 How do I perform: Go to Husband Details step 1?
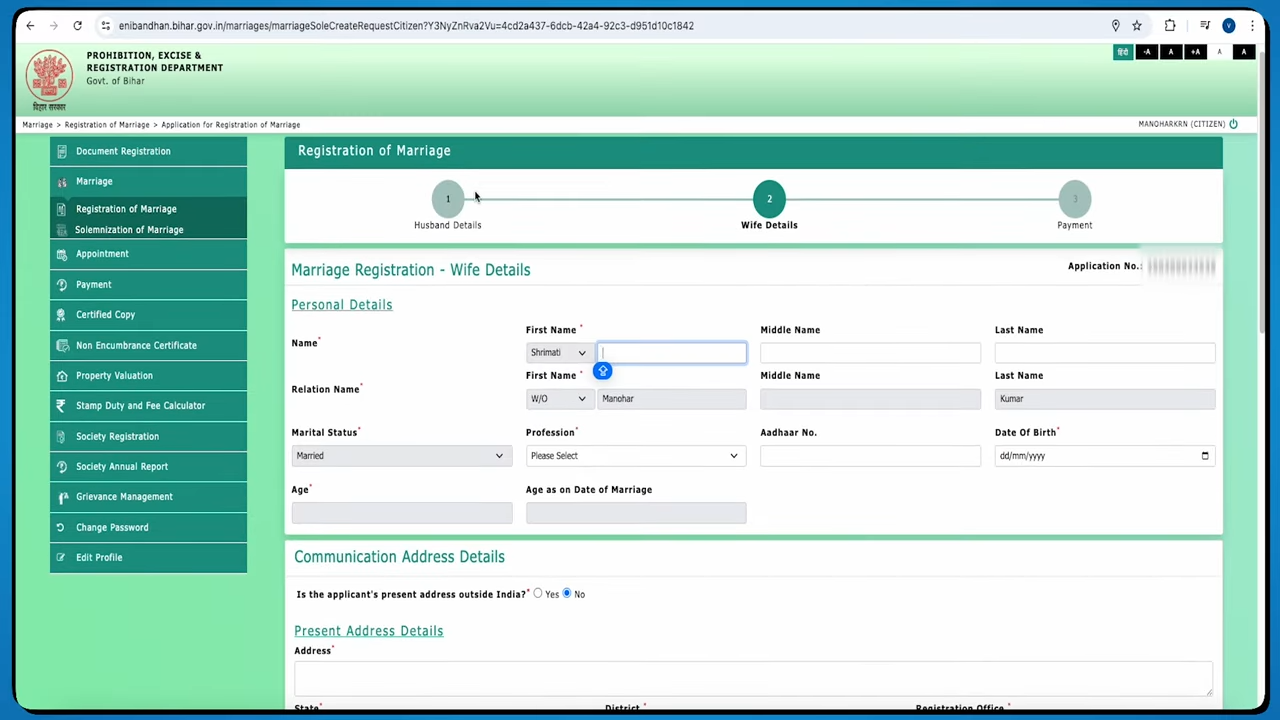447,199
